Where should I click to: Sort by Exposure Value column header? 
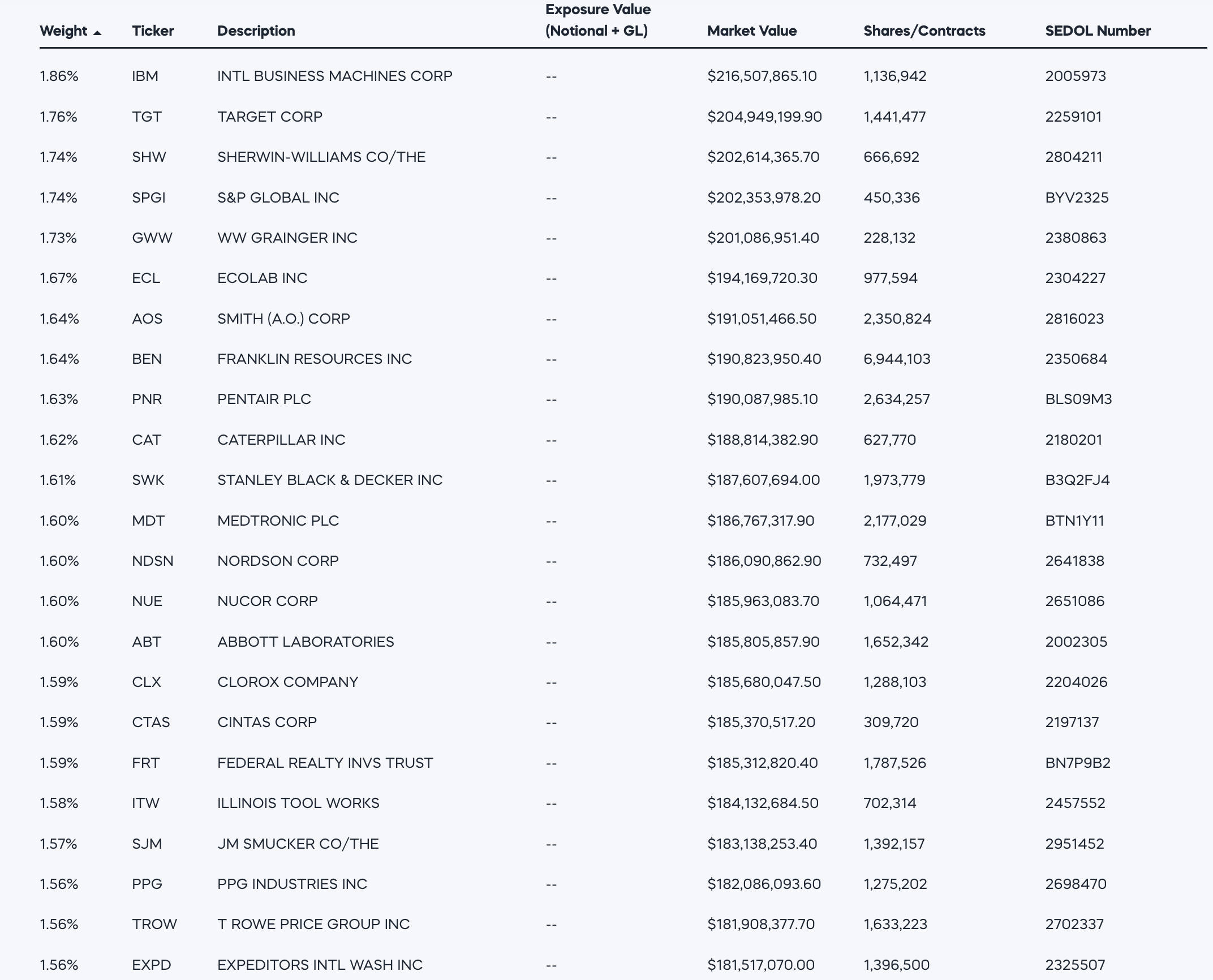pyautogui.click(x=598, y=20)
